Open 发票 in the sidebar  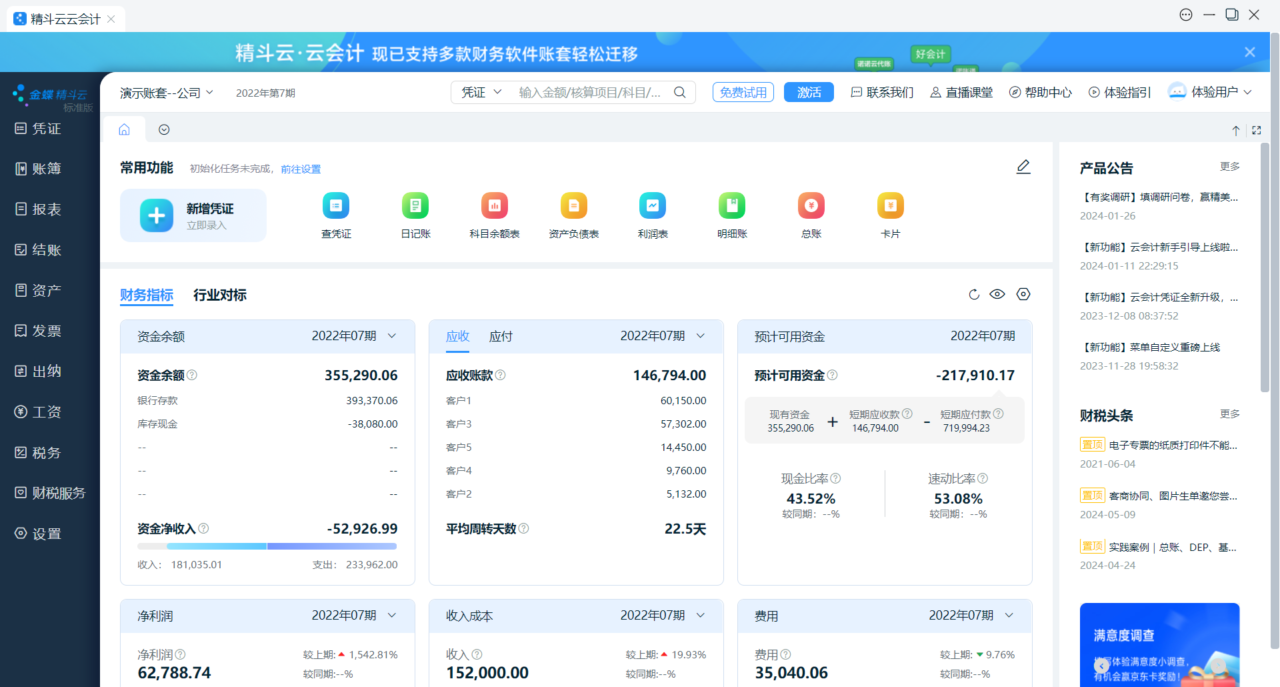pyautogui.click(x=38, y=330)
